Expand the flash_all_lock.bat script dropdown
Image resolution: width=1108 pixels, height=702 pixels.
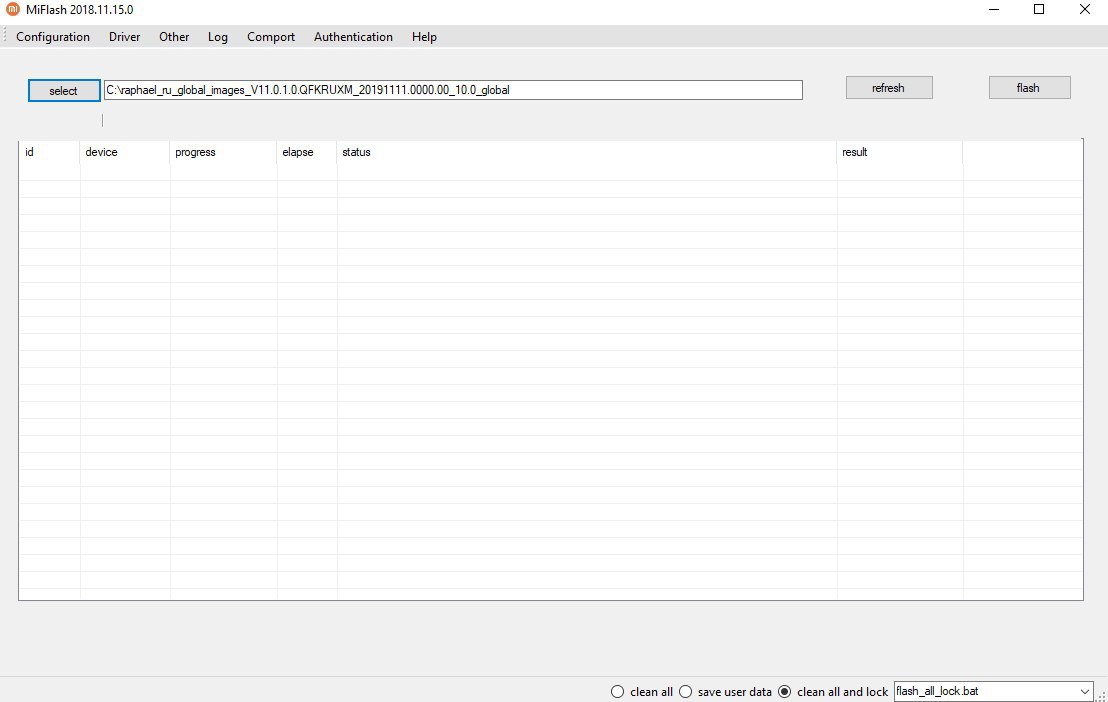1084,691
